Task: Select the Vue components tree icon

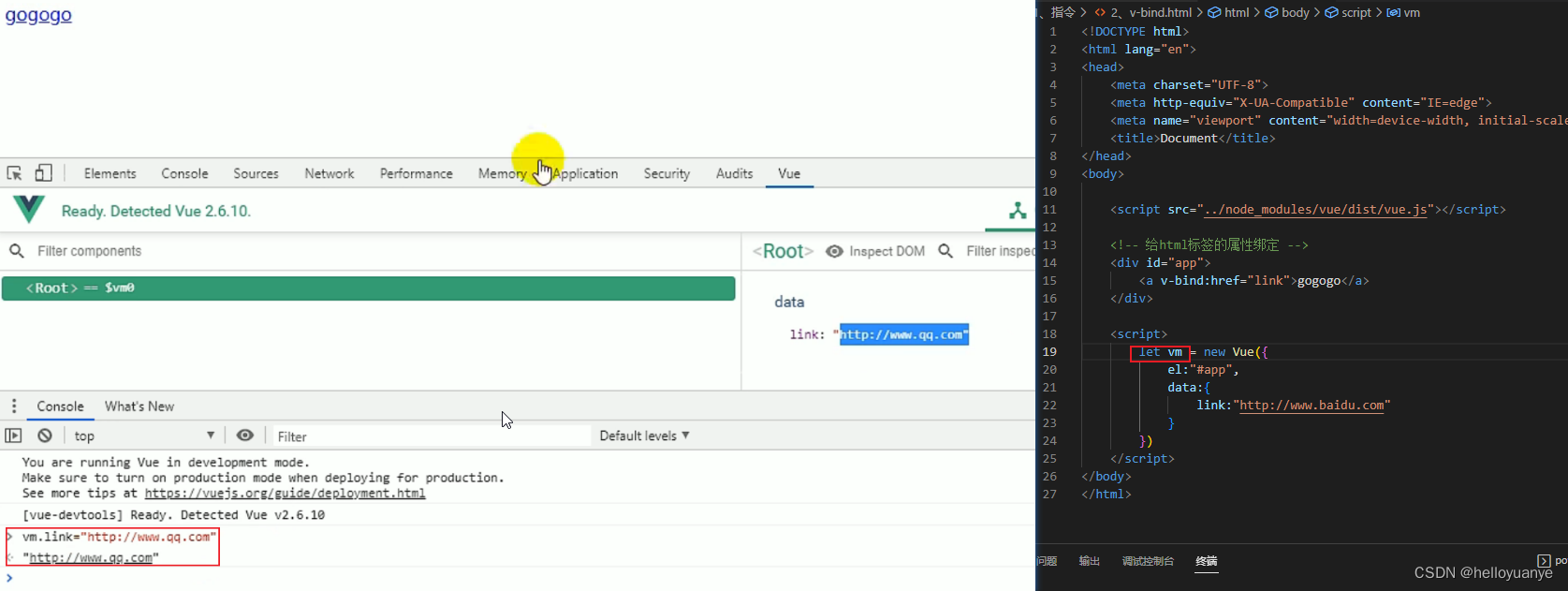Action: [x=1018, y=211]
